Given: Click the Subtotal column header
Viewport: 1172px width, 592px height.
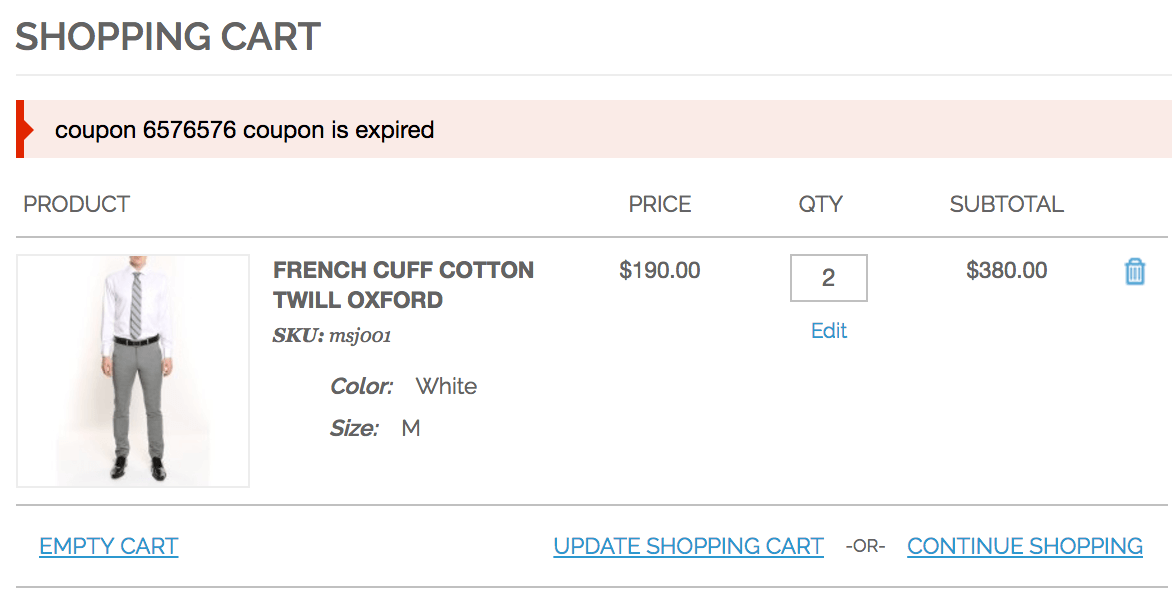Looking at the screenshot, I should coord(1006,205).
